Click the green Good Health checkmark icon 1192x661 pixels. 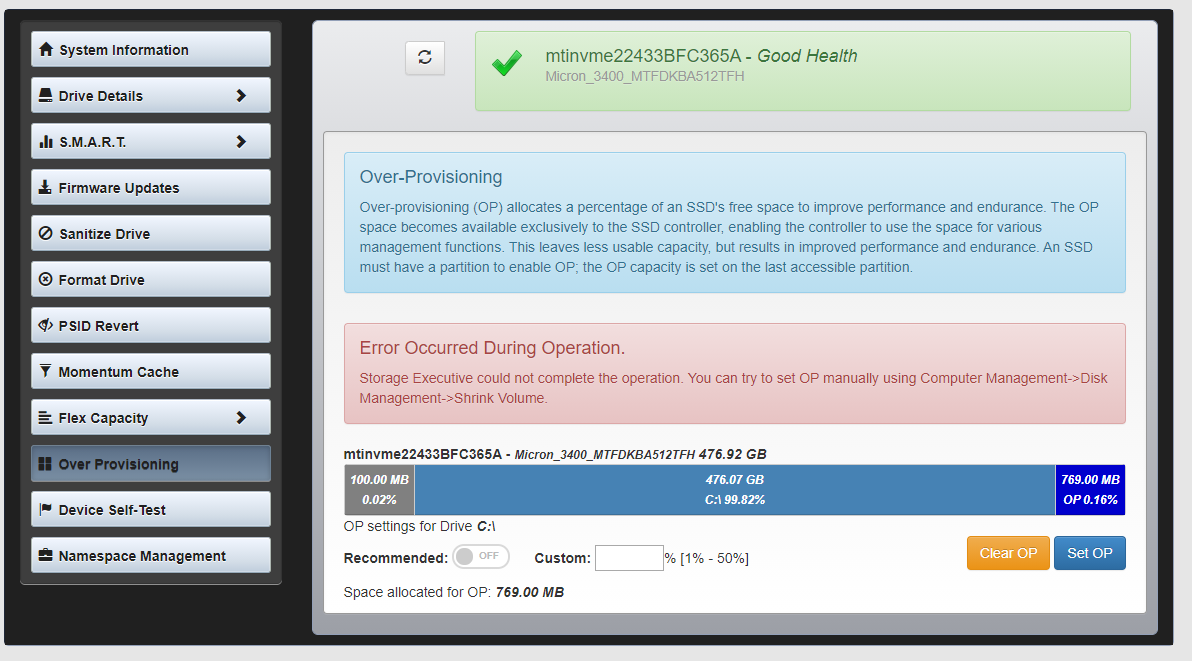point(507,63)
